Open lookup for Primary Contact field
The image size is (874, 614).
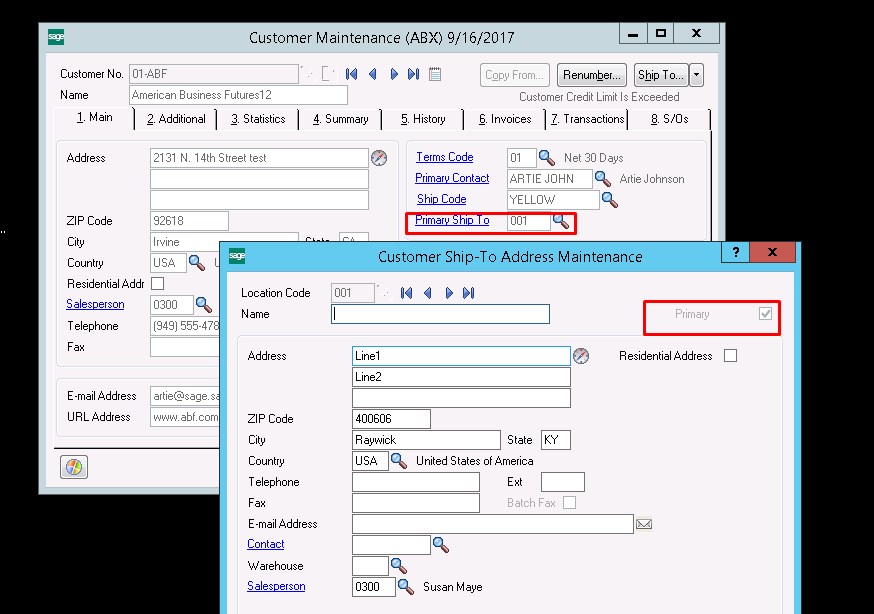point(603,179)
